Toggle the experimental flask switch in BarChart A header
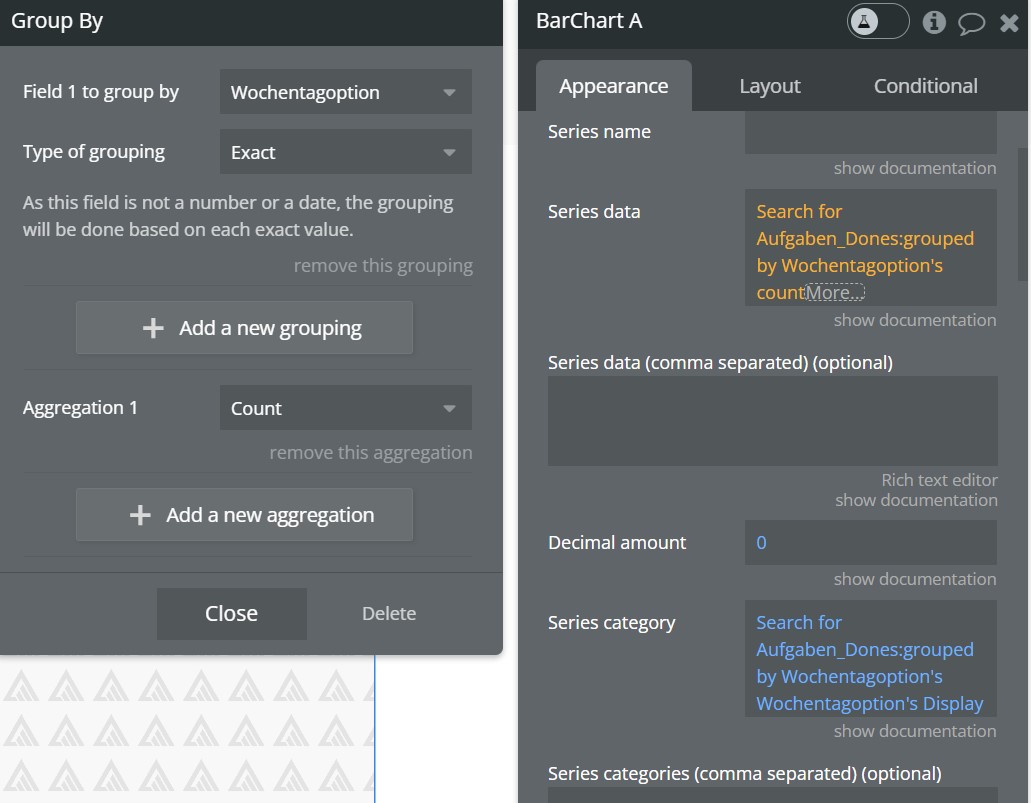 coord(878,22)
